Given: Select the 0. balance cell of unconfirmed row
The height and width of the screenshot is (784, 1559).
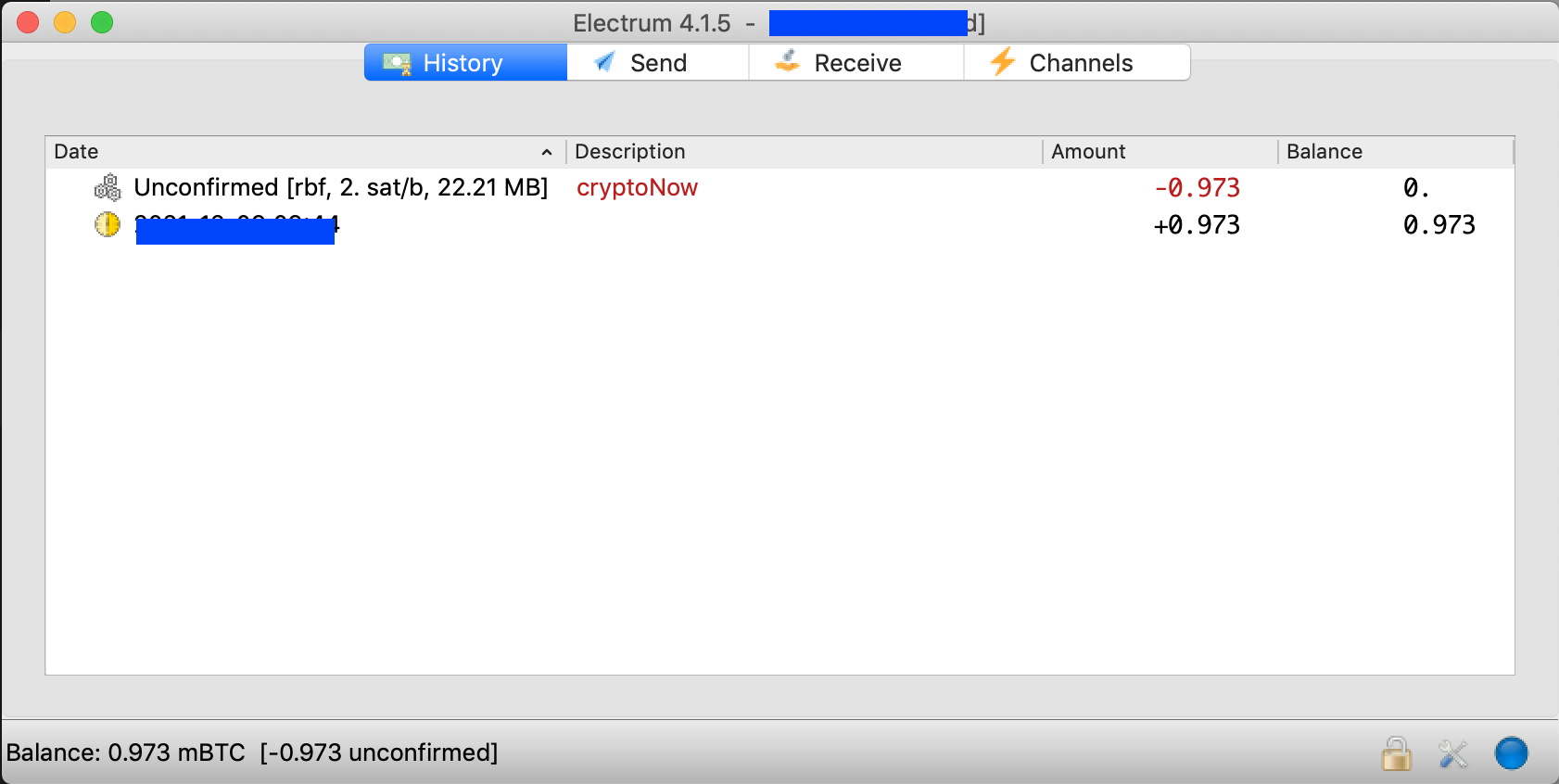Looking at the screenshot, I should point(1415,188).
